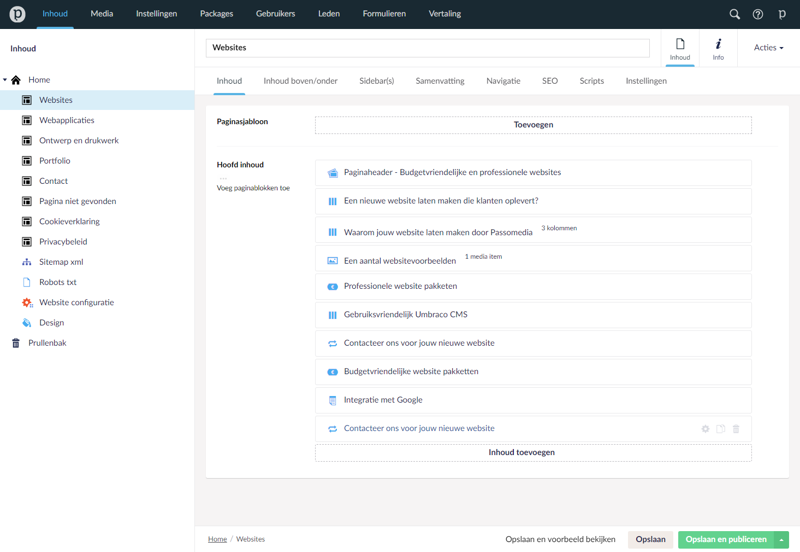Switch to the SEO tab
Viewport: 800px width, 552px height.
[549, 81]
